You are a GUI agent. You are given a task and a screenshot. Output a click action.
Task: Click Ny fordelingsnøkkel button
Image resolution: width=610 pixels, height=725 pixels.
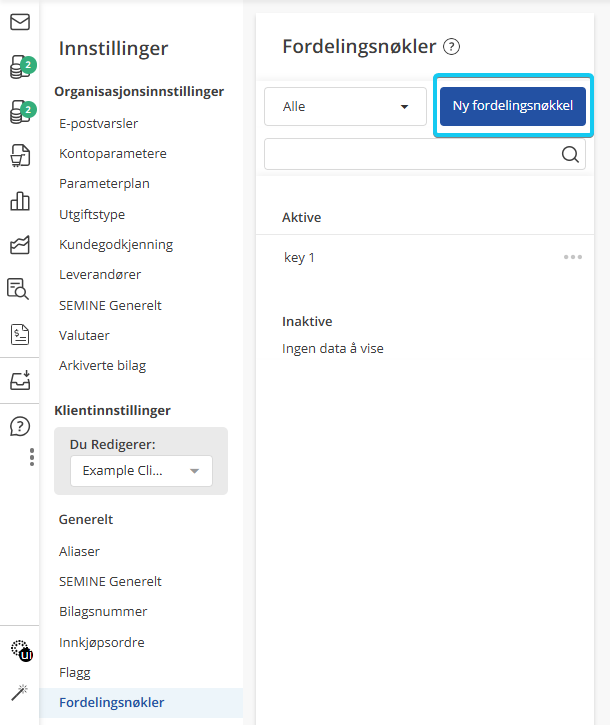click(512, 106)
